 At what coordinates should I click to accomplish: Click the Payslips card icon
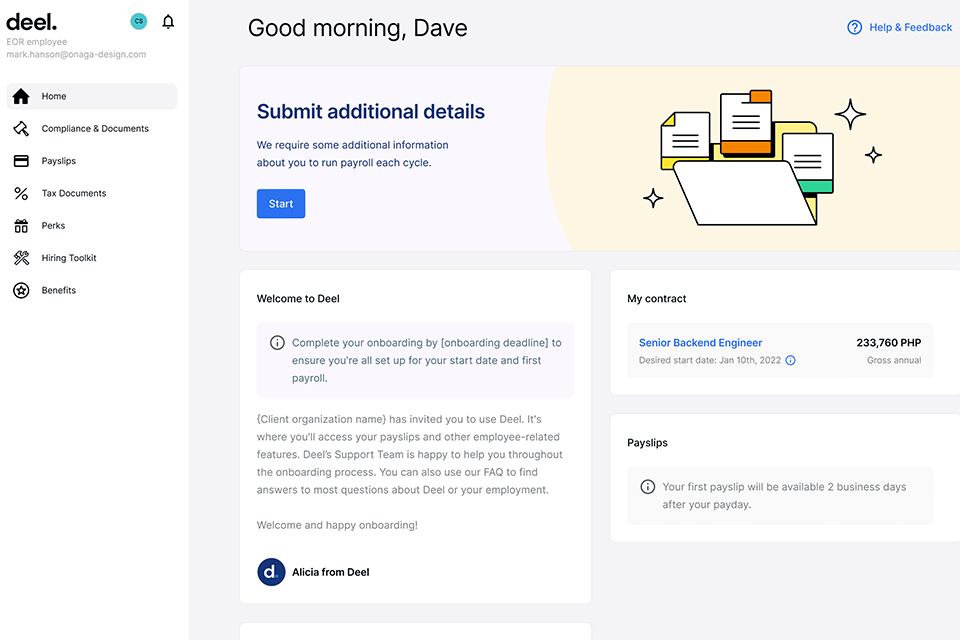pyautogui.click(x=21, y=161)
